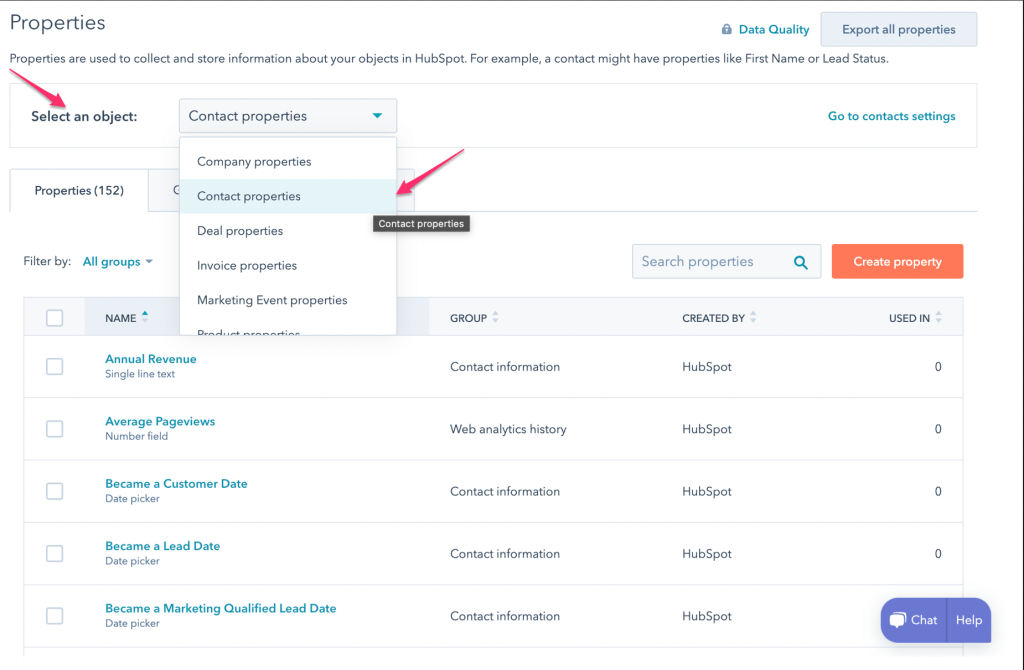Image resolution: width=1024 pixels, height=670 pixels.
Task: Click Contact information in the Annual Revenue row
Action: point(505,367)
